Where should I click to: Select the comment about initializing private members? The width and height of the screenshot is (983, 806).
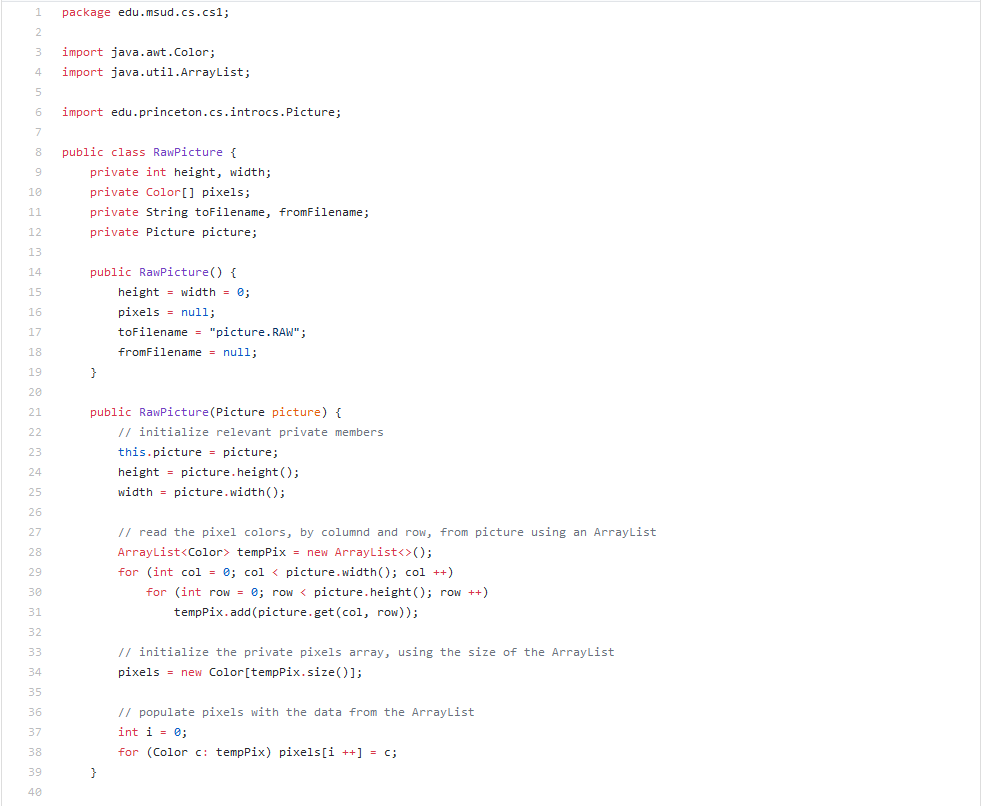(250, 431)
